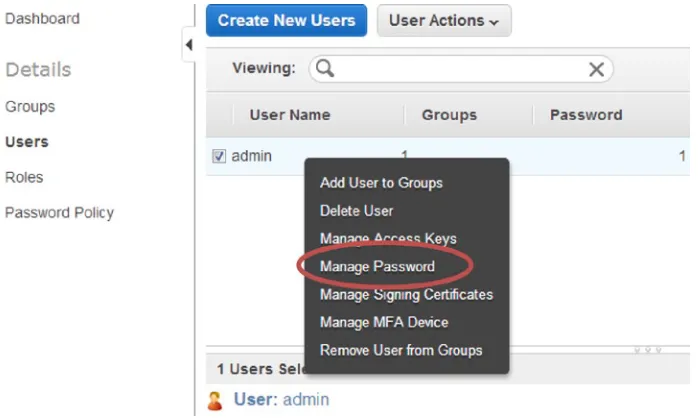Clear the Viewing search field with X
Viewport: 700px width, 418px height.
pos(596,69)
